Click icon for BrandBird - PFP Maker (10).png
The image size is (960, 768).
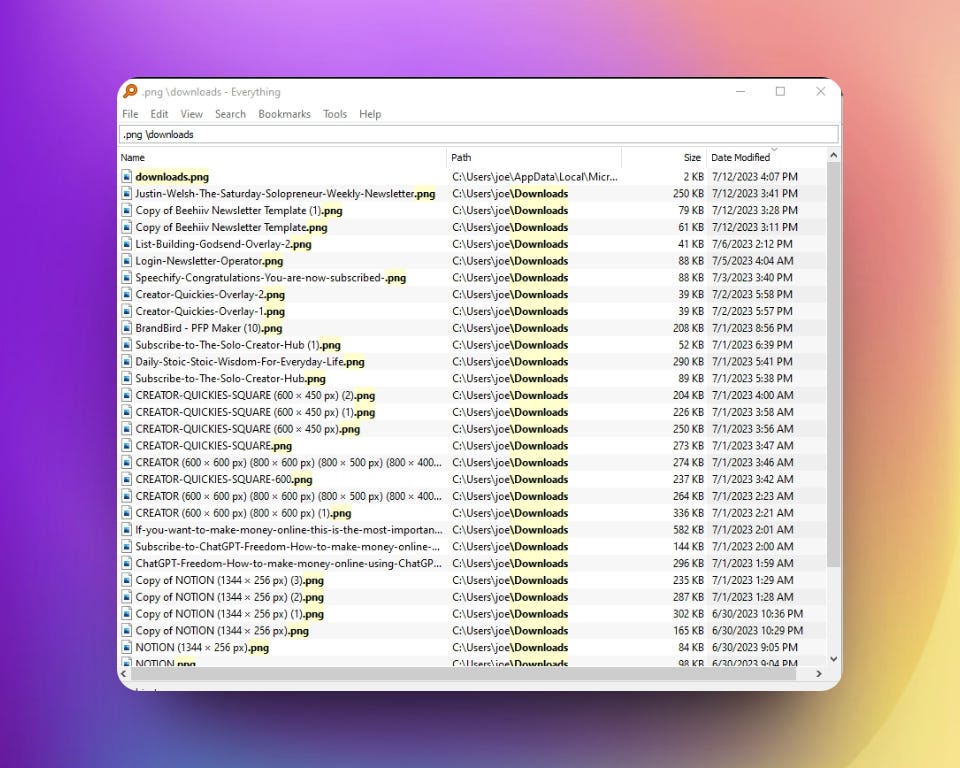pos(127,328)
